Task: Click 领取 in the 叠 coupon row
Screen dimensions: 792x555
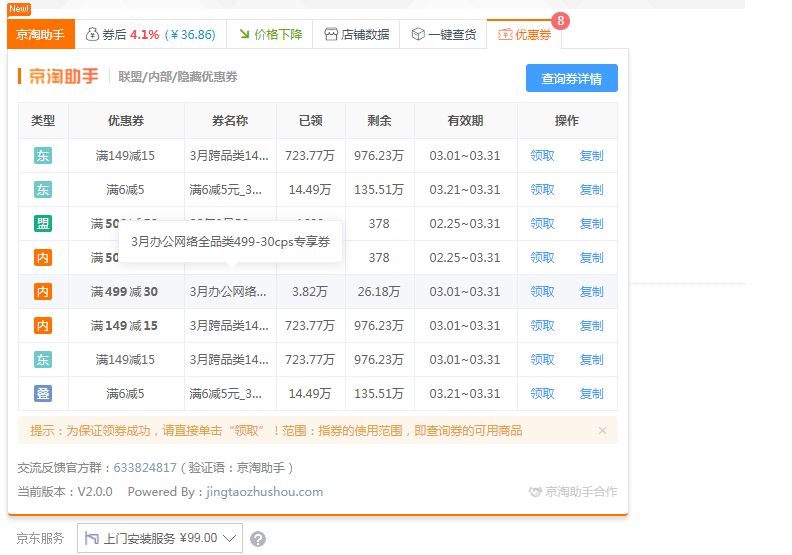Action: [x=542, y=393]
